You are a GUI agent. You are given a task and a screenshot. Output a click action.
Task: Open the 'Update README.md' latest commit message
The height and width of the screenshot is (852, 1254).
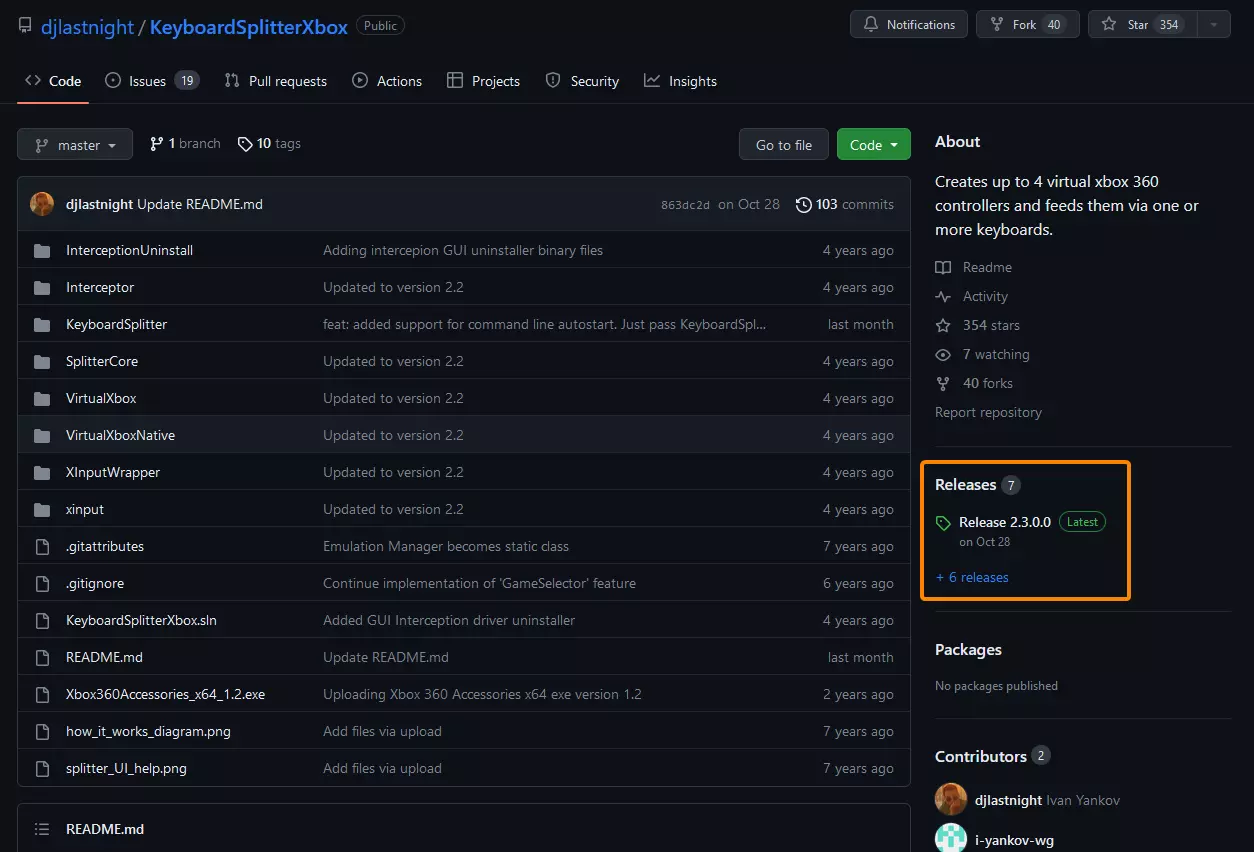[x=200, y=204]
